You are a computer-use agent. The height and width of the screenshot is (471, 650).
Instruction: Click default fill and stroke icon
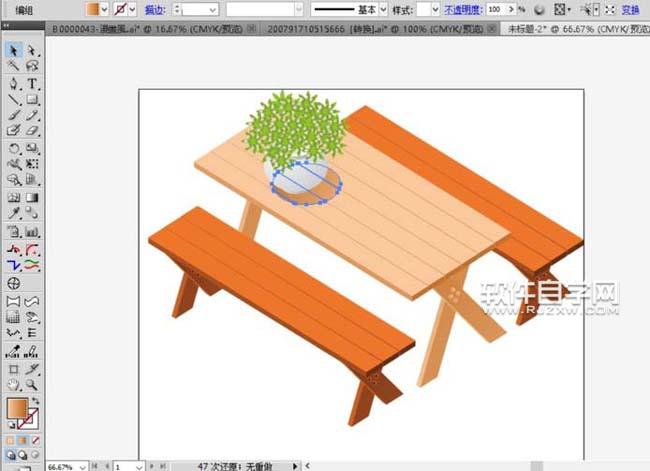point(10,425)
